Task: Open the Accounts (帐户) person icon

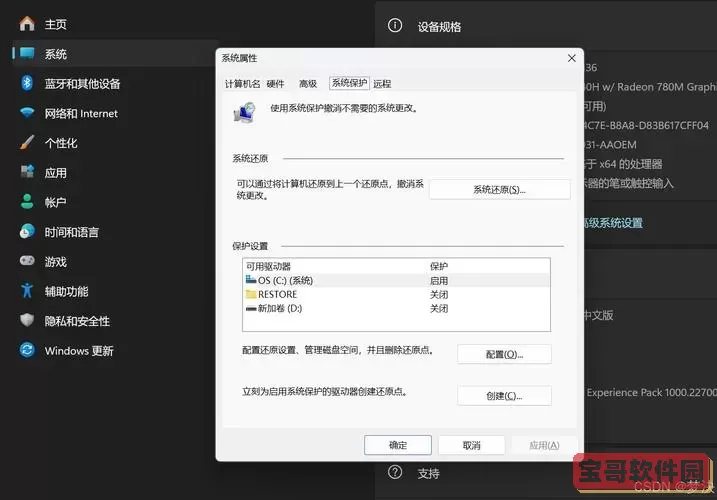Action: click(27, 201)
